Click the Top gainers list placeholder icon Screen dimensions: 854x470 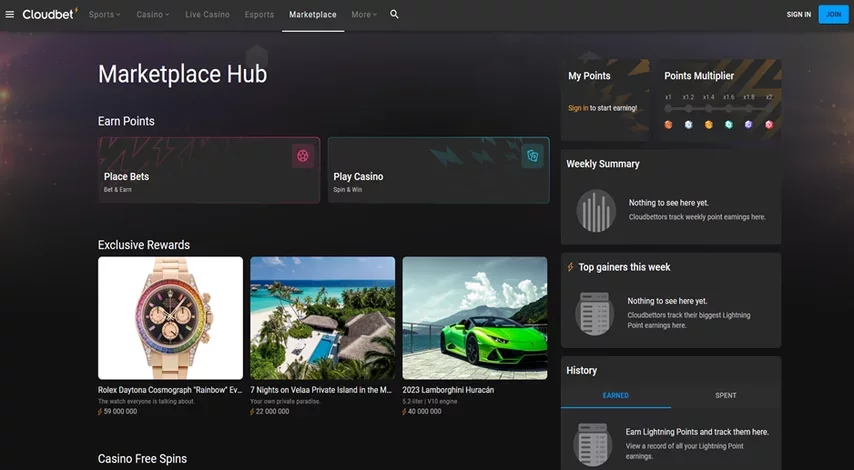(595, 313)
